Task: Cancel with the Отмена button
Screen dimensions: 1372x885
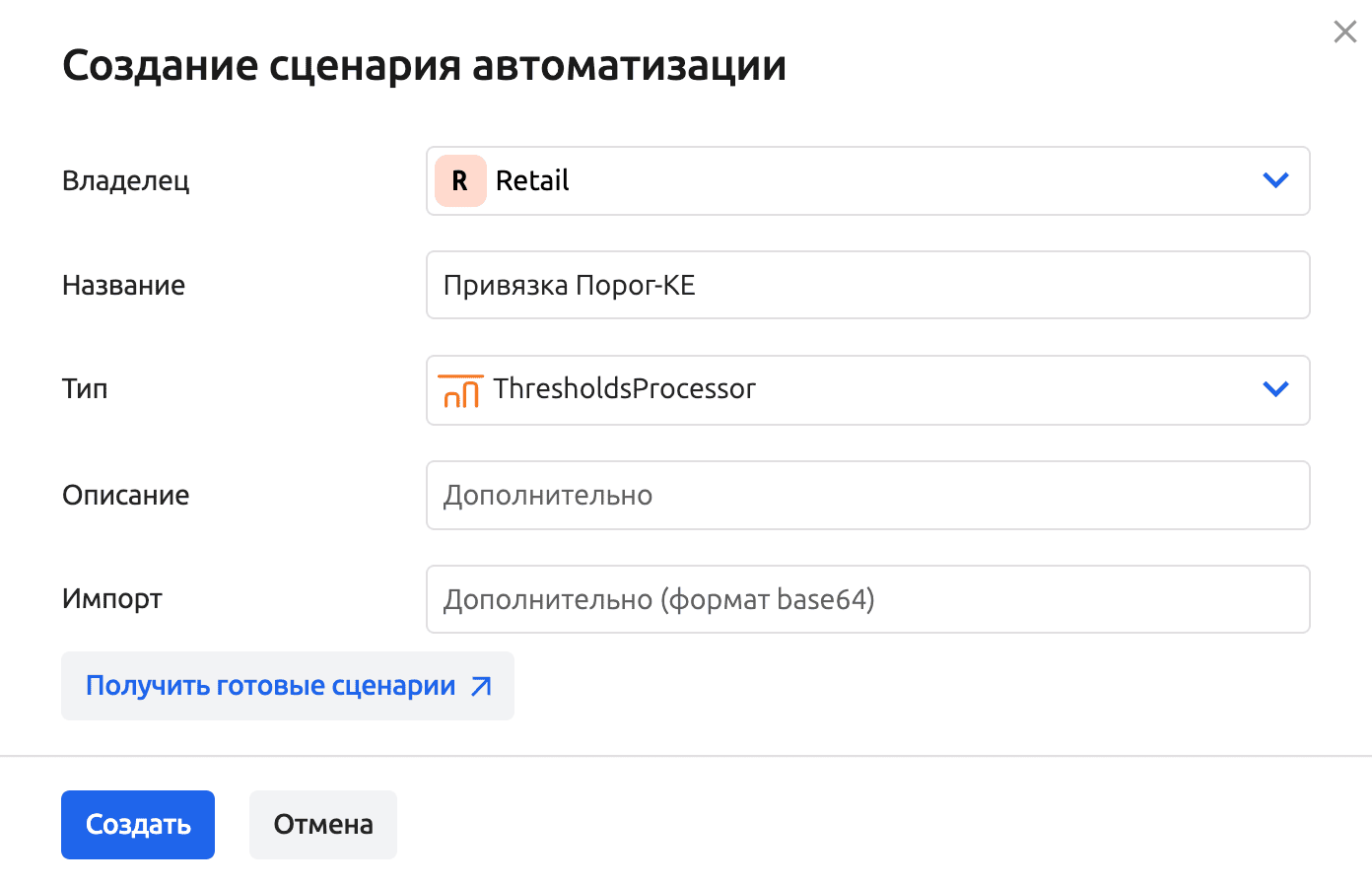Action: point(323,825)
